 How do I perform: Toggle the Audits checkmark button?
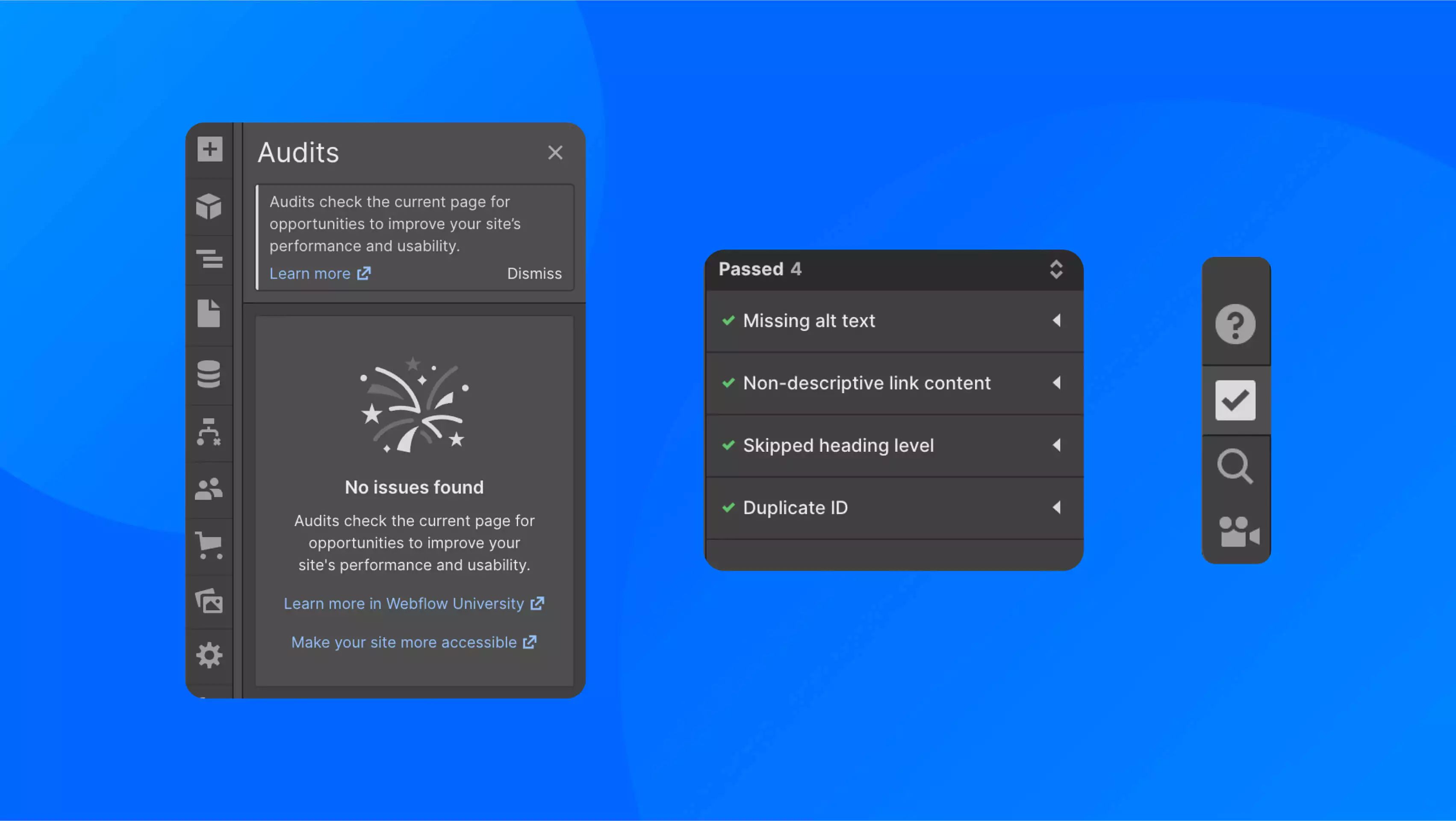pos(1235,400)
